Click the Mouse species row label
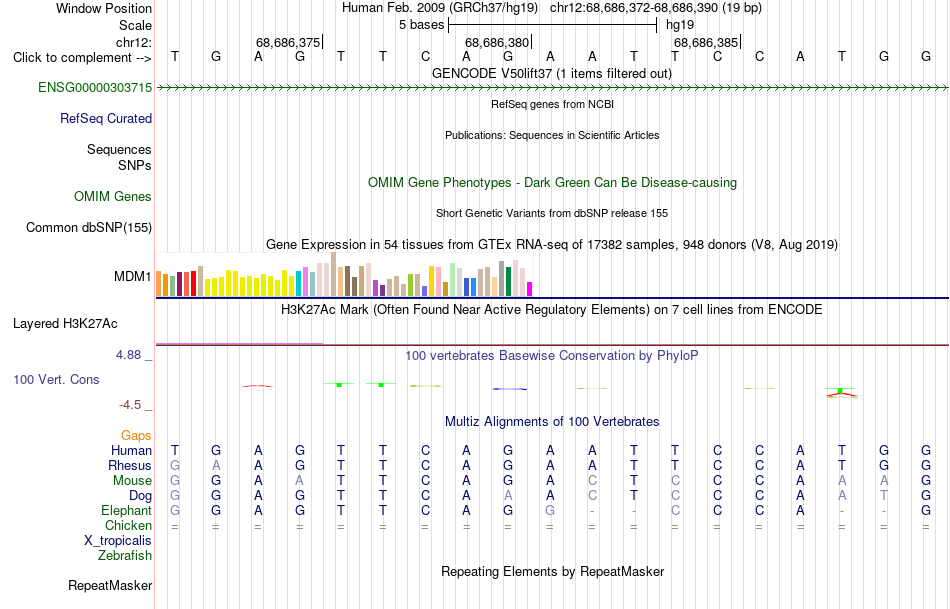The height and width of the screenshot is (609, 950). pyautogui.click(x=133, y=481)
